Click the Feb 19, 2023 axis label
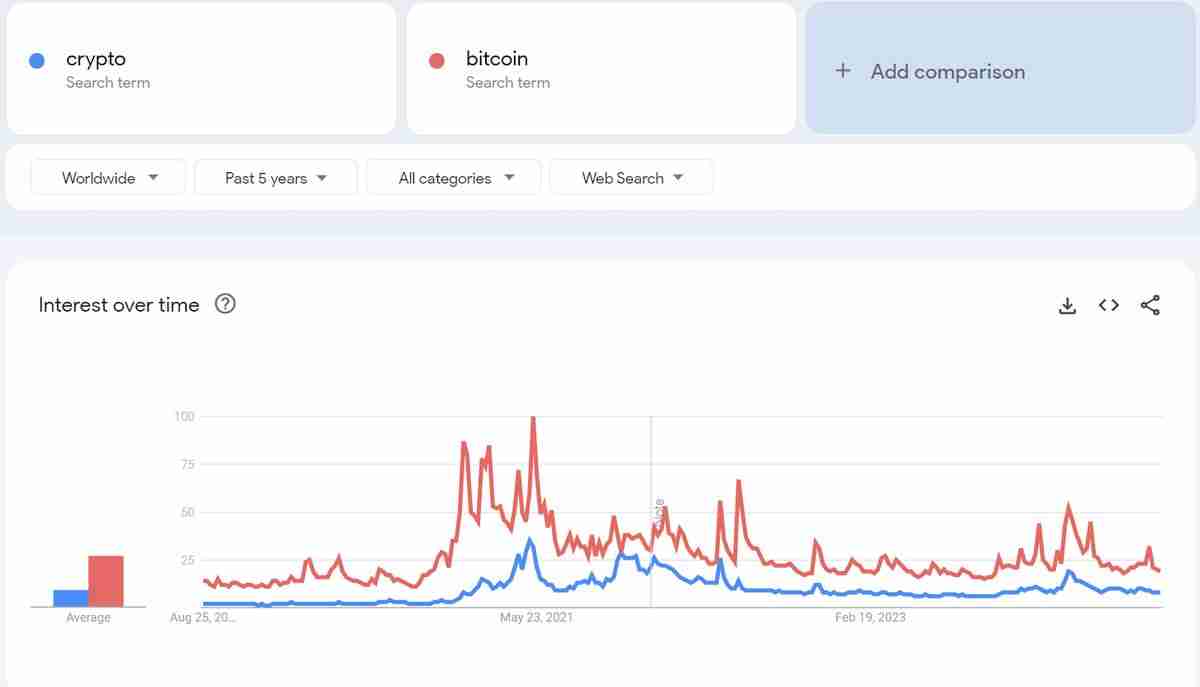The width and height of the screenshot is (1200, 687). (870, 617)
